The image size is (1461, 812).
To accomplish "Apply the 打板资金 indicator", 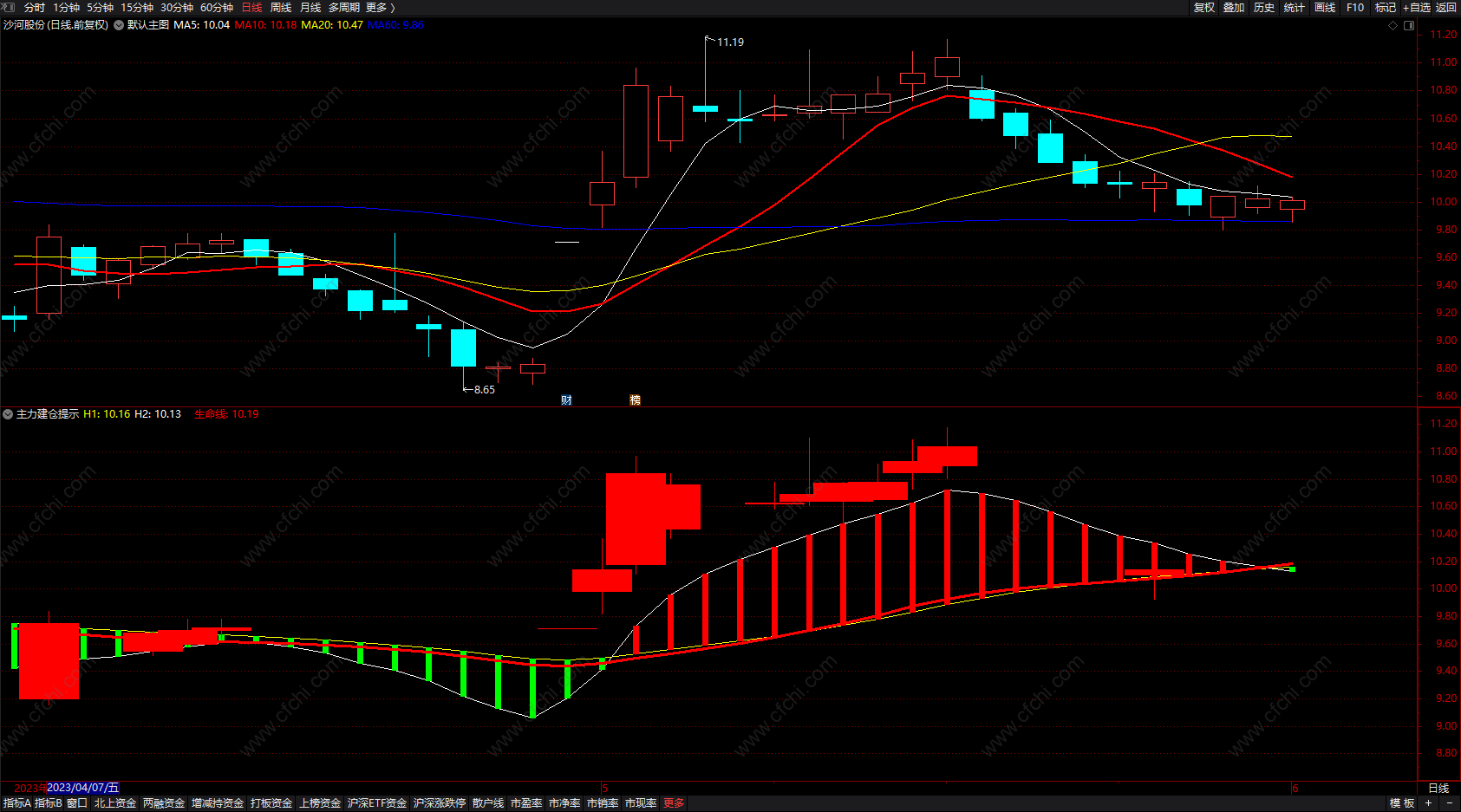I will 271,803.
